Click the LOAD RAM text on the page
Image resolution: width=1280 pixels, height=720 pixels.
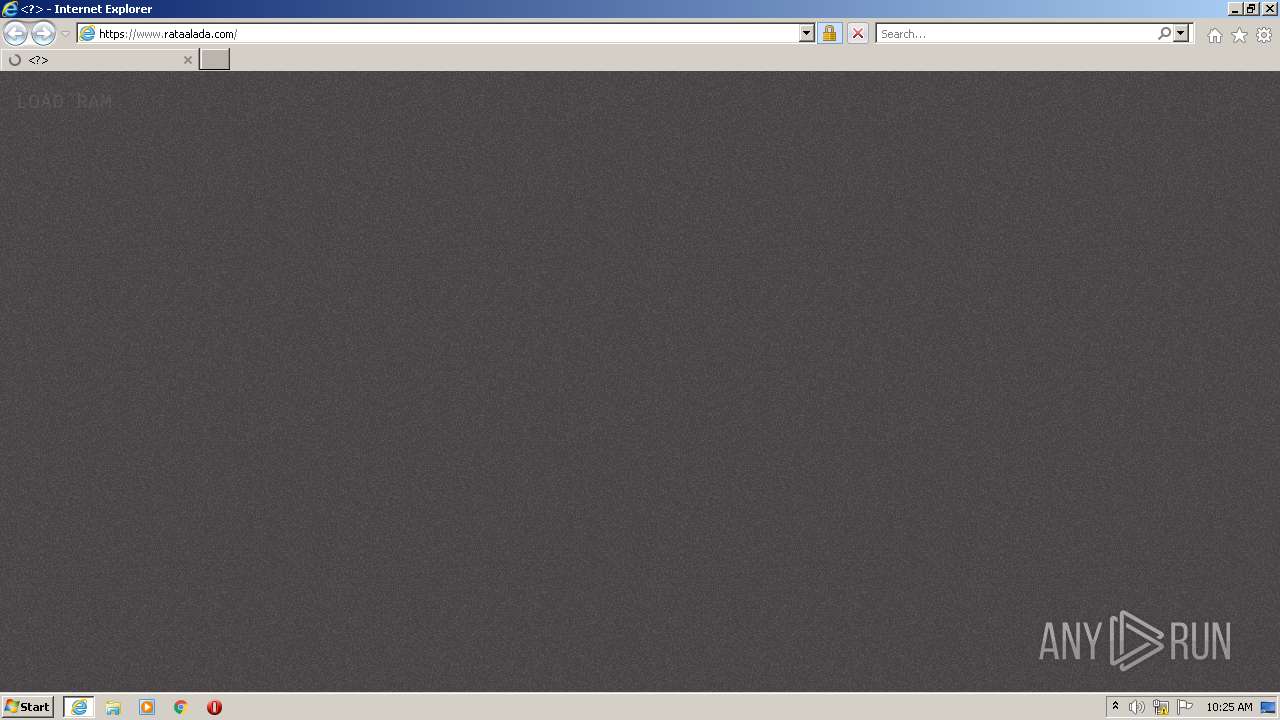64,101
